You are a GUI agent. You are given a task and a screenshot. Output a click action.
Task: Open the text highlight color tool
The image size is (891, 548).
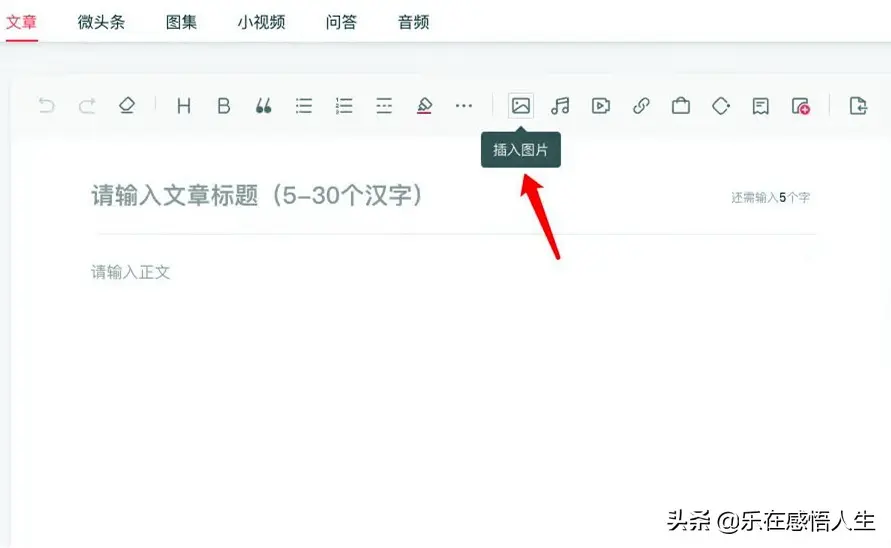click(x=424, y=106)
